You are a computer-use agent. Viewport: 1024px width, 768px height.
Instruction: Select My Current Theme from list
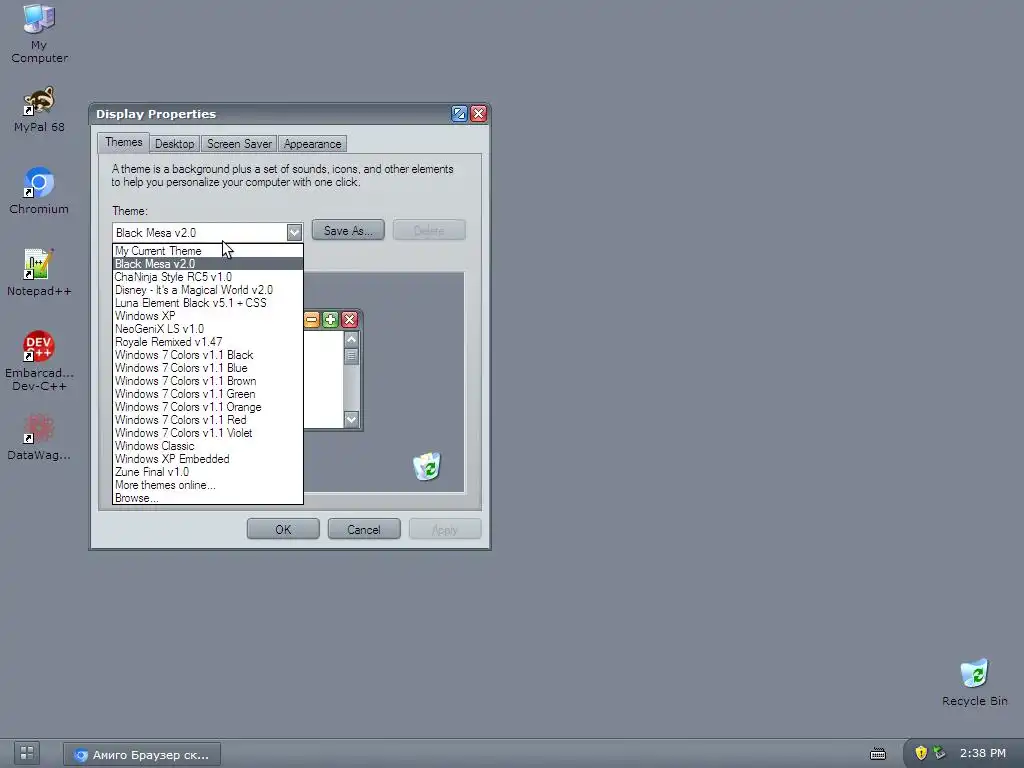[x=208, y=251]
